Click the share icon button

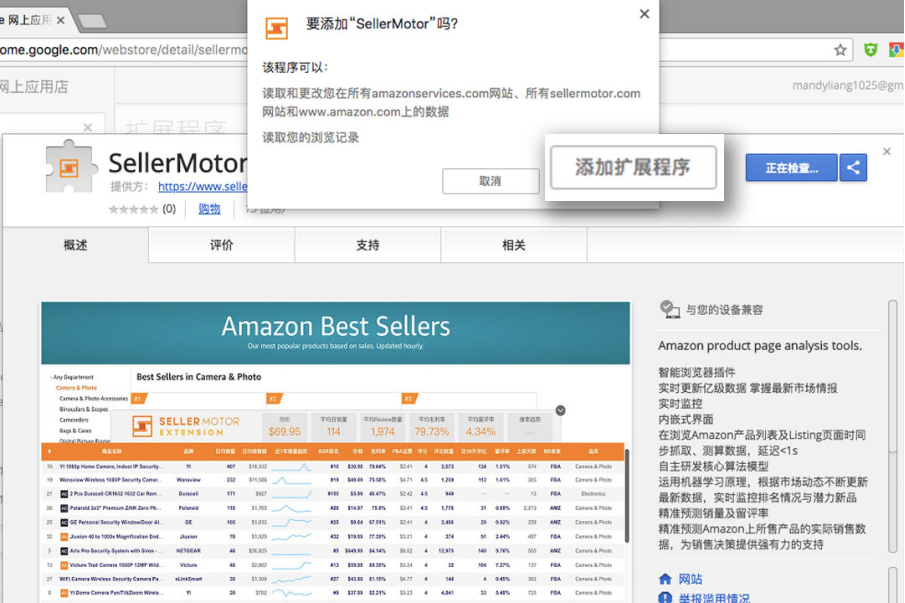pos(853,168)
